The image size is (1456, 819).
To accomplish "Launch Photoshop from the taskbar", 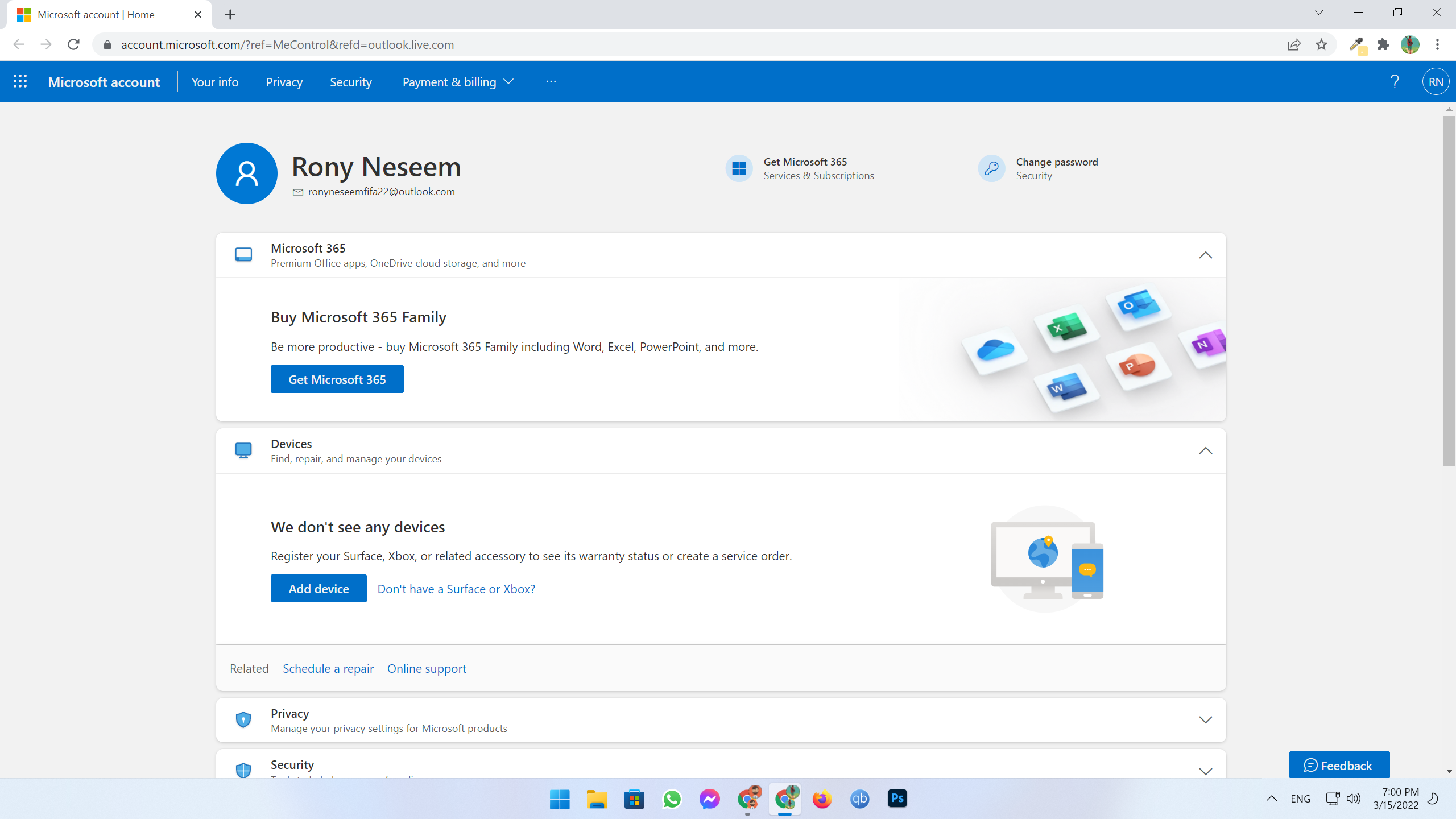I will (897, 799).
